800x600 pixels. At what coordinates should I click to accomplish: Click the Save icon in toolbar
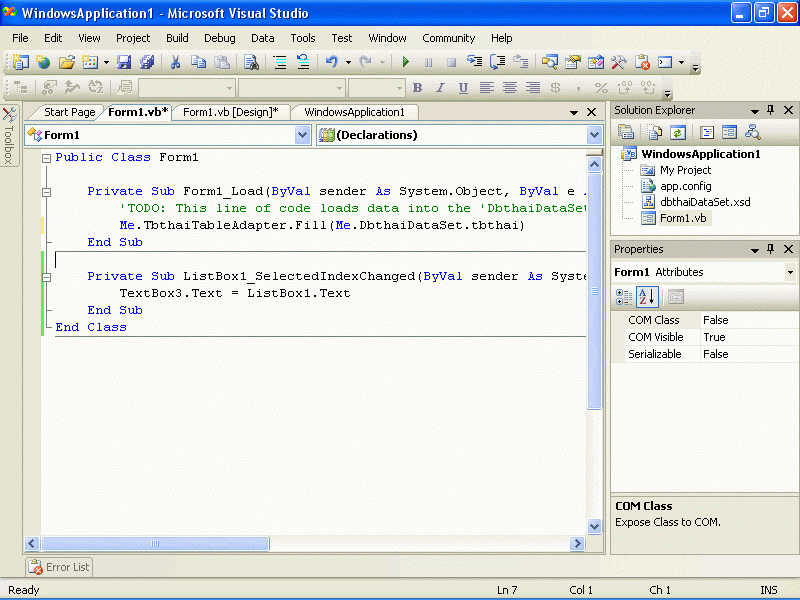(x=124, y=62)
